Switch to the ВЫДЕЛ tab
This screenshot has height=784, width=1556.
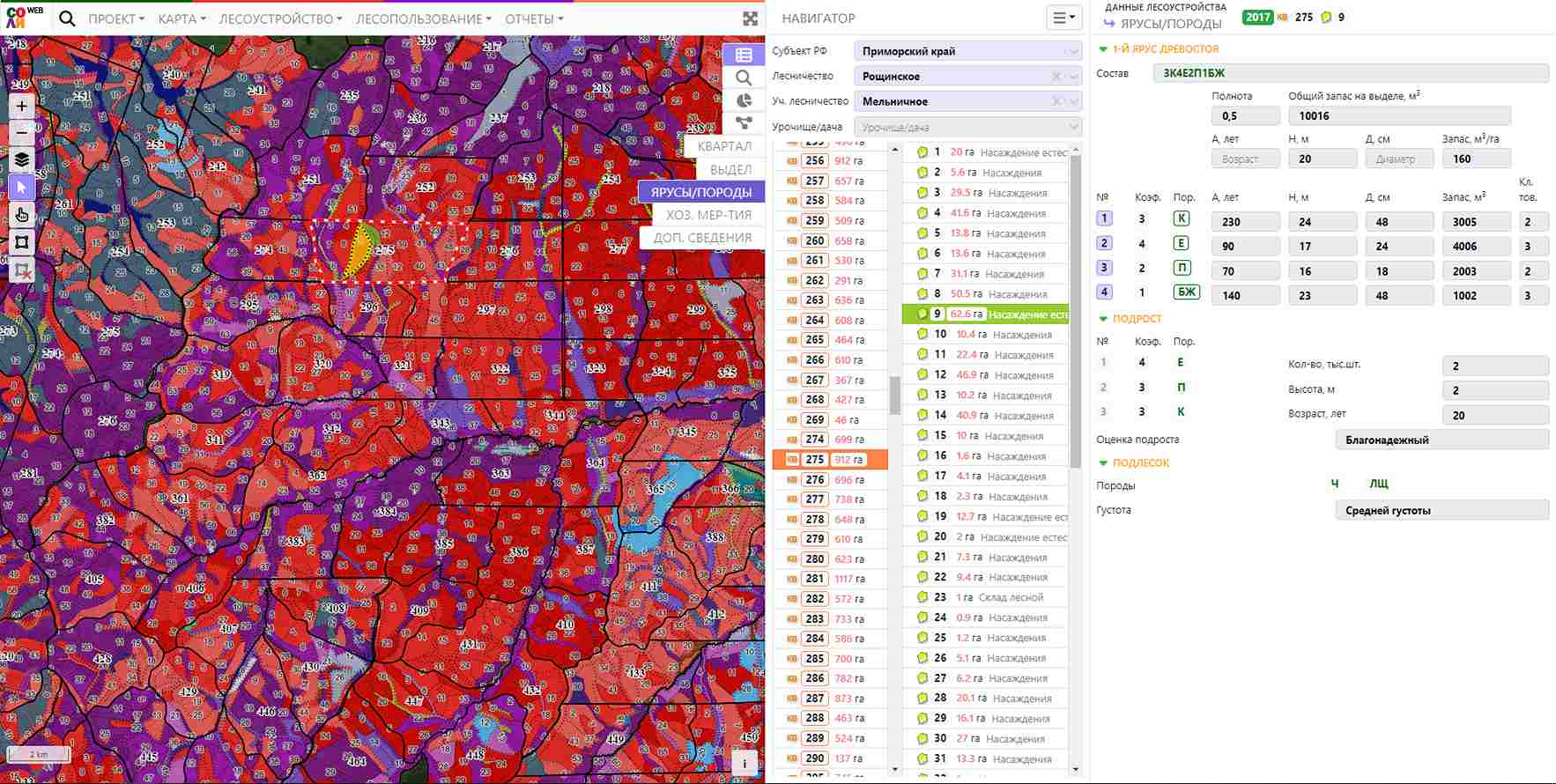[x=730, y=169]
